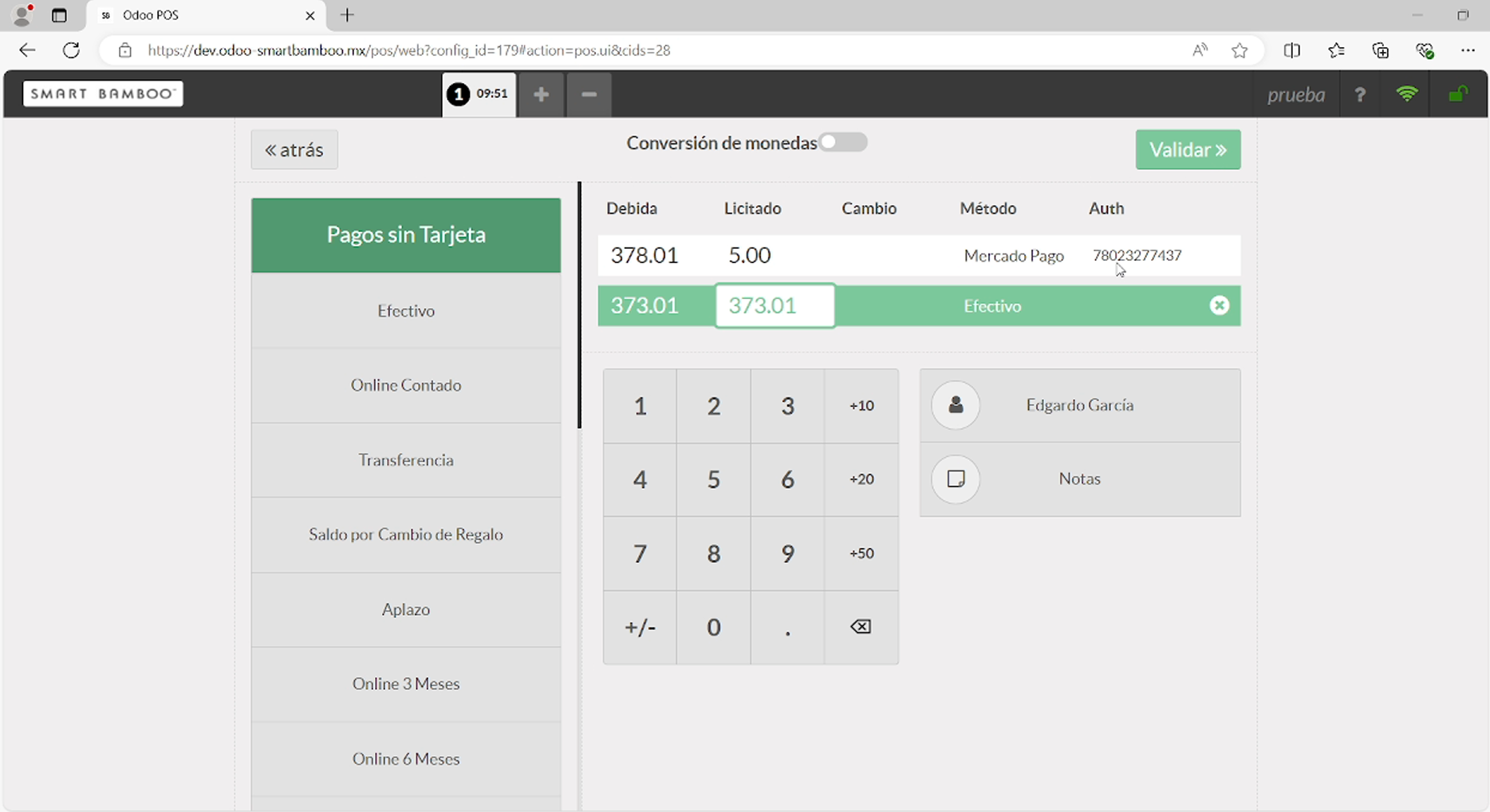Tap the +/- sign key
Screen dimensions: 1490x812
click(640, 627)
